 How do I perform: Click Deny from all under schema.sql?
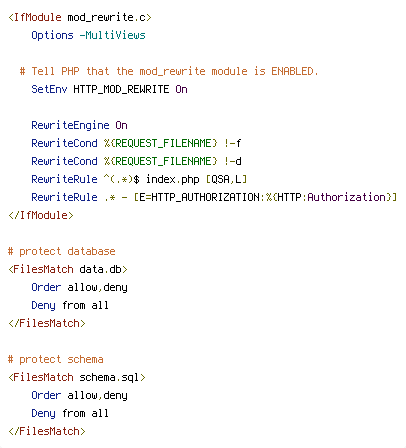tap(70, 413)
